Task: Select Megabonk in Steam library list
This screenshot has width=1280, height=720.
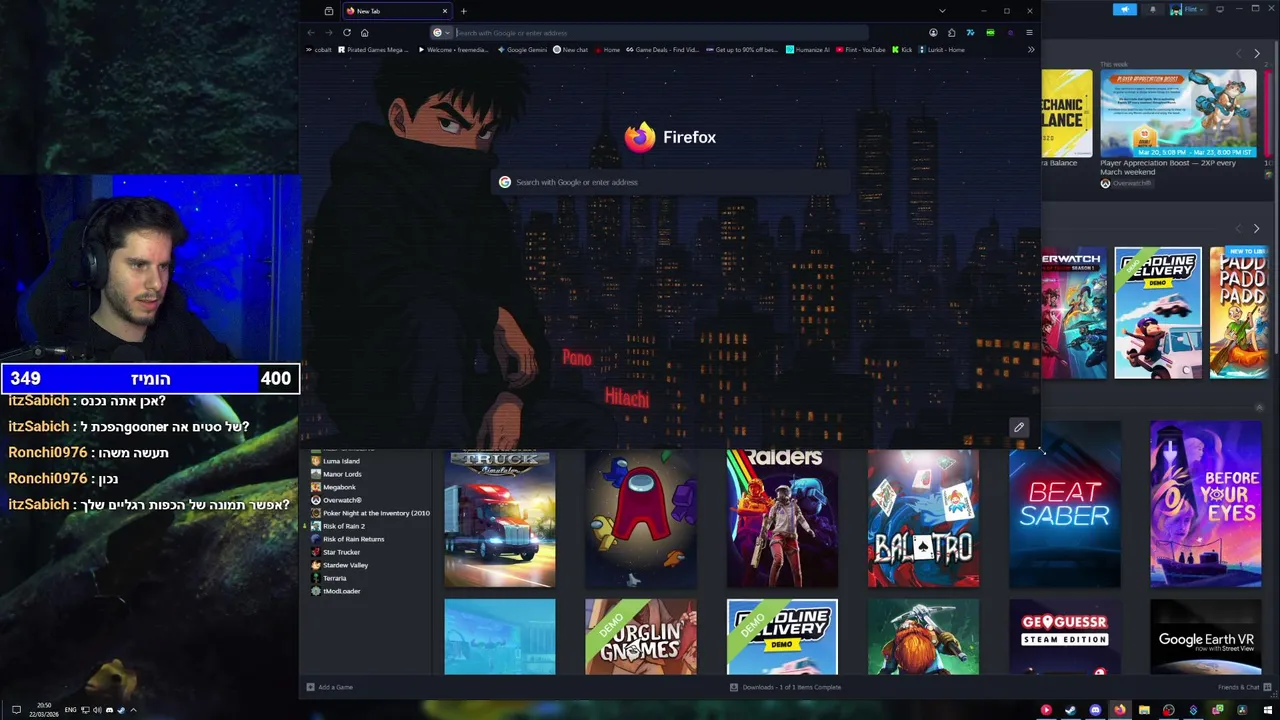Action: click(334, 487)
